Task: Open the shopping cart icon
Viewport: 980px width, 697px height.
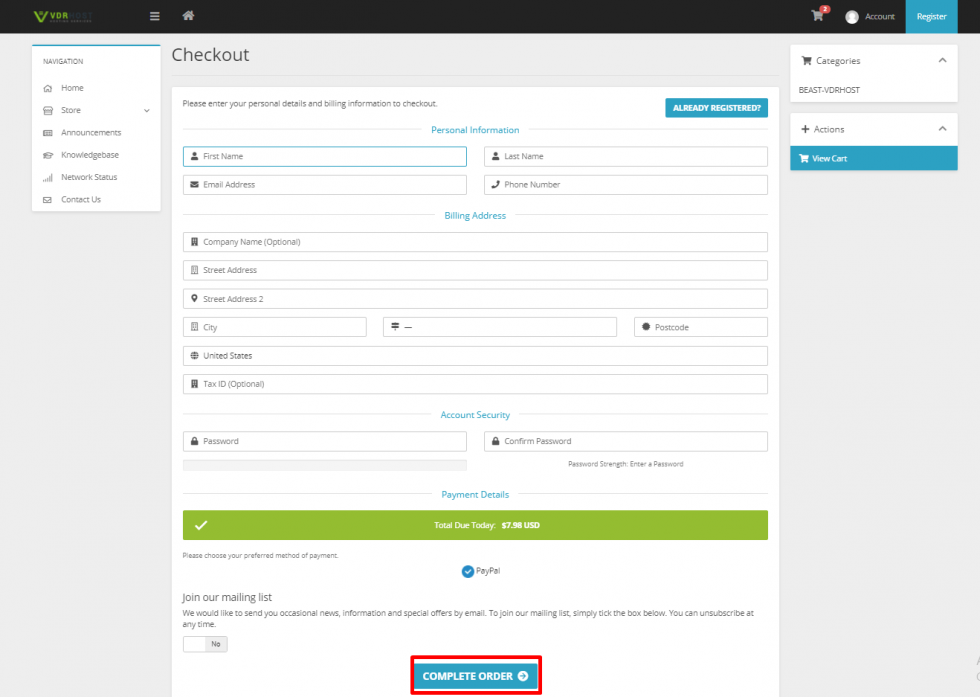Action: click(818, 16)
